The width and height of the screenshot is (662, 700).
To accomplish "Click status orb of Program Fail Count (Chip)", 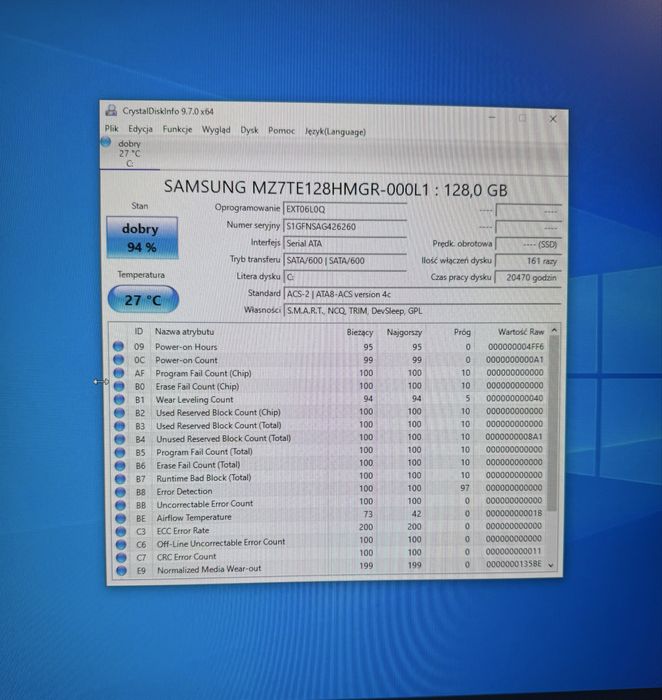I will pos(119,372).
